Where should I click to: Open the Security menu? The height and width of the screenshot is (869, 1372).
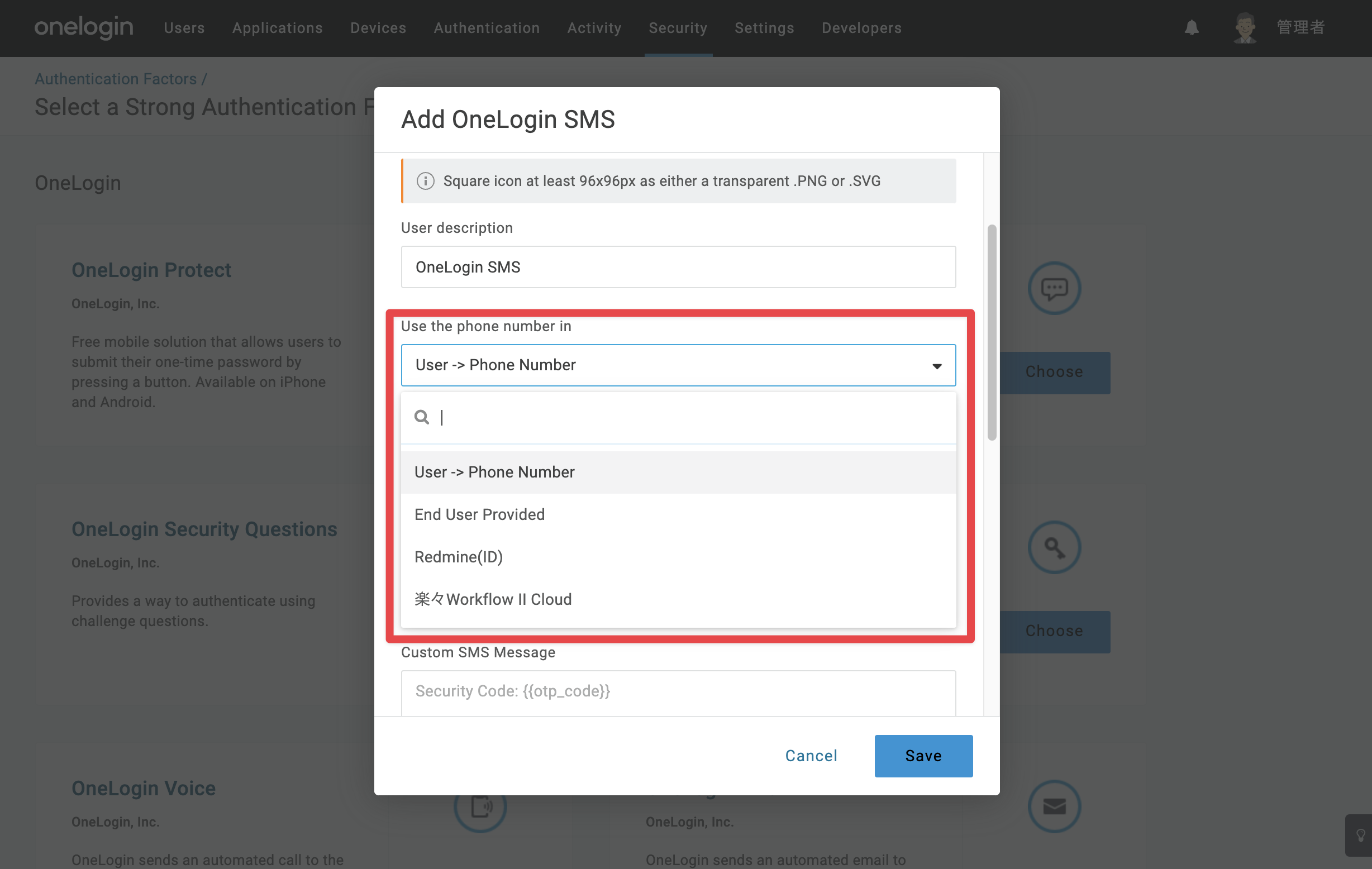tap(678, 27)
